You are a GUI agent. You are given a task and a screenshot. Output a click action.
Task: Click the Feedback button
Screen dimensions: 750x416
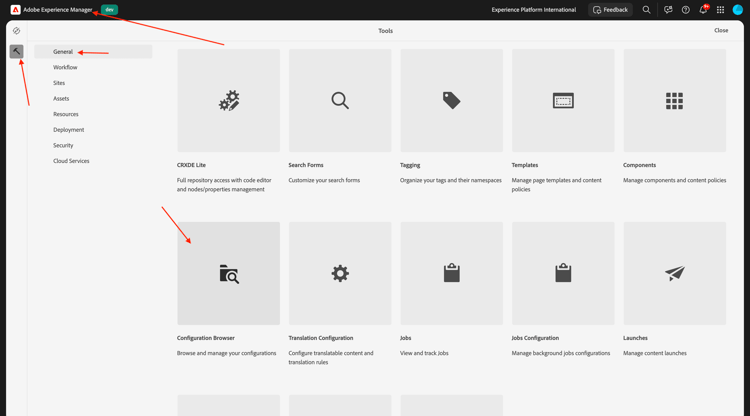click(610, 10)
